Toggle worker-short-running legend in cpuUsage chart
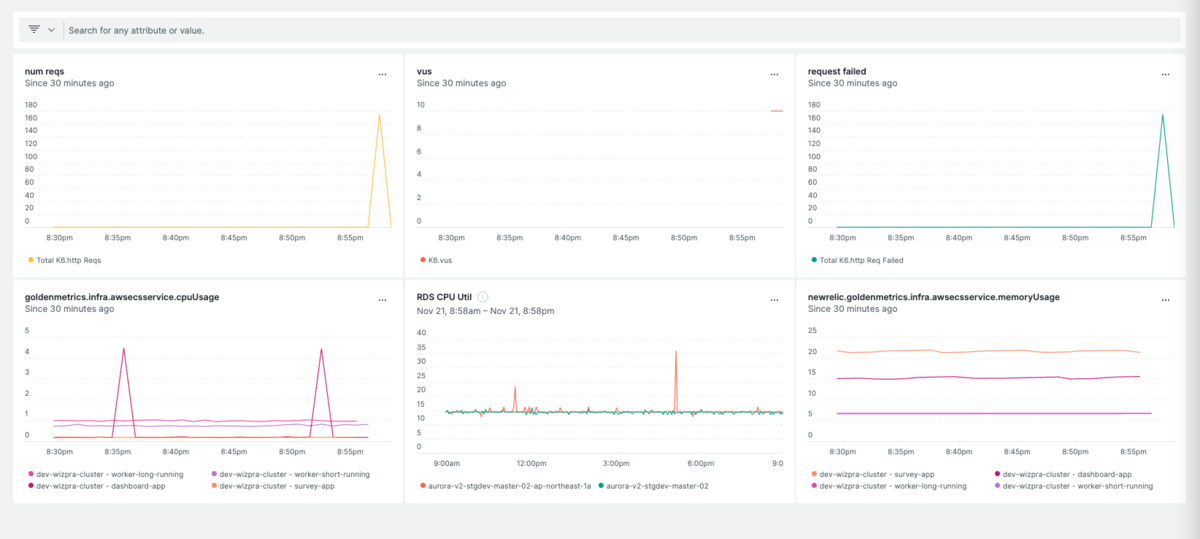Image resolution: width=1200 pixels, height=539 pixels. pos(291,474)
